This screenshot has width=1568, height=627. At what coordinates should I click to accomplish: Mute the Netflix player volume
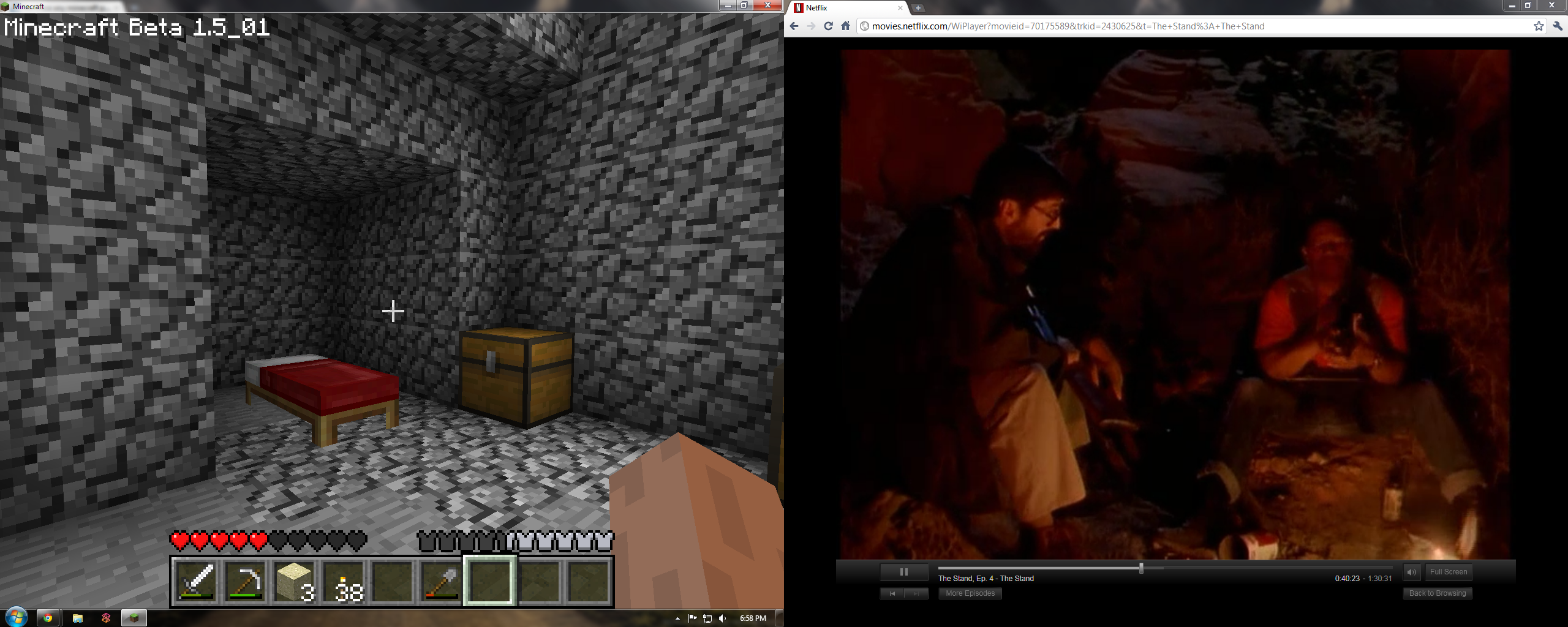coord(1411,572)
